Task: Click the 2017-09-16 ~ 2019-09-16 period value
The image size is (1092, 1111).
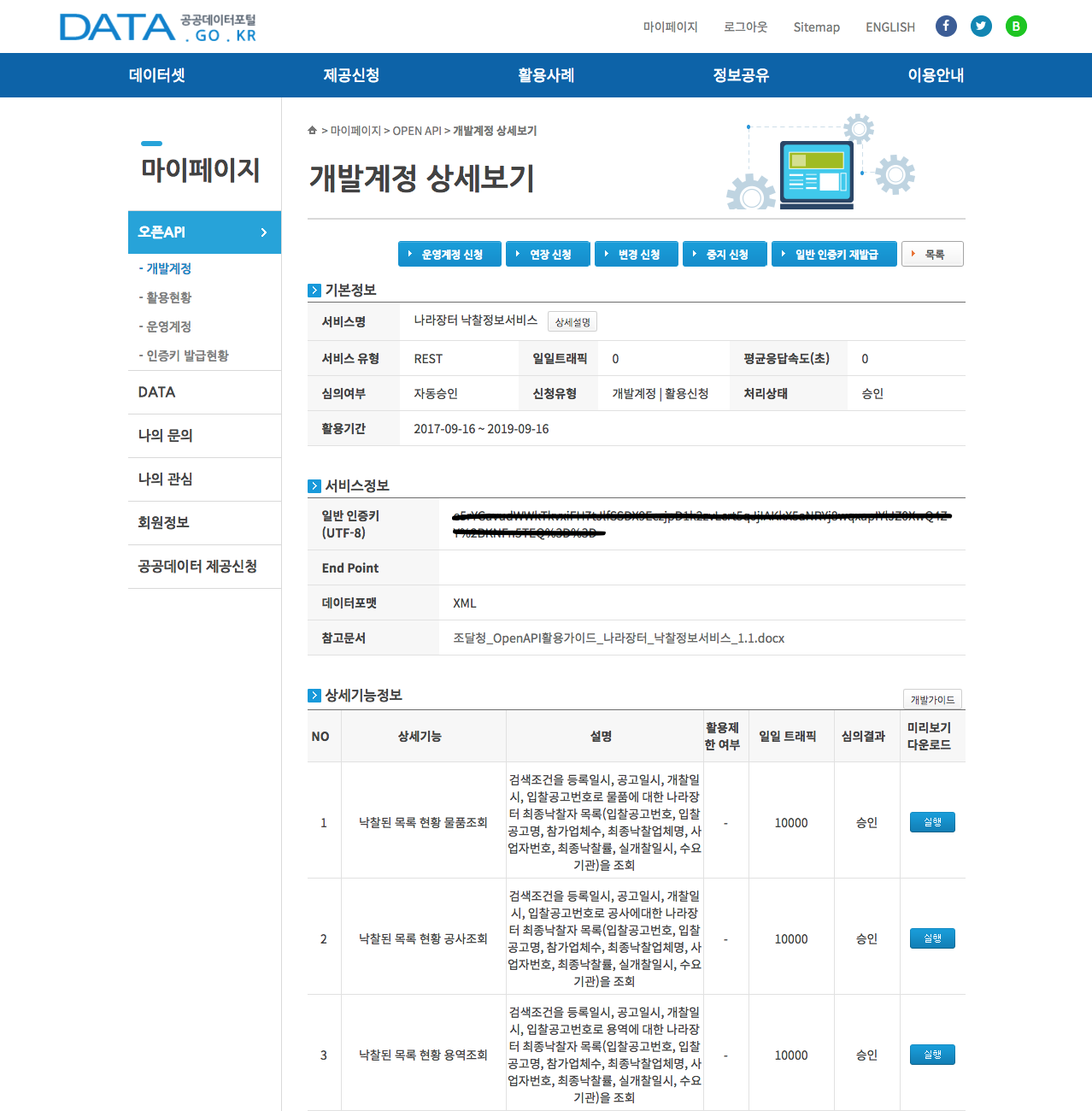Action: click(481, 429)
